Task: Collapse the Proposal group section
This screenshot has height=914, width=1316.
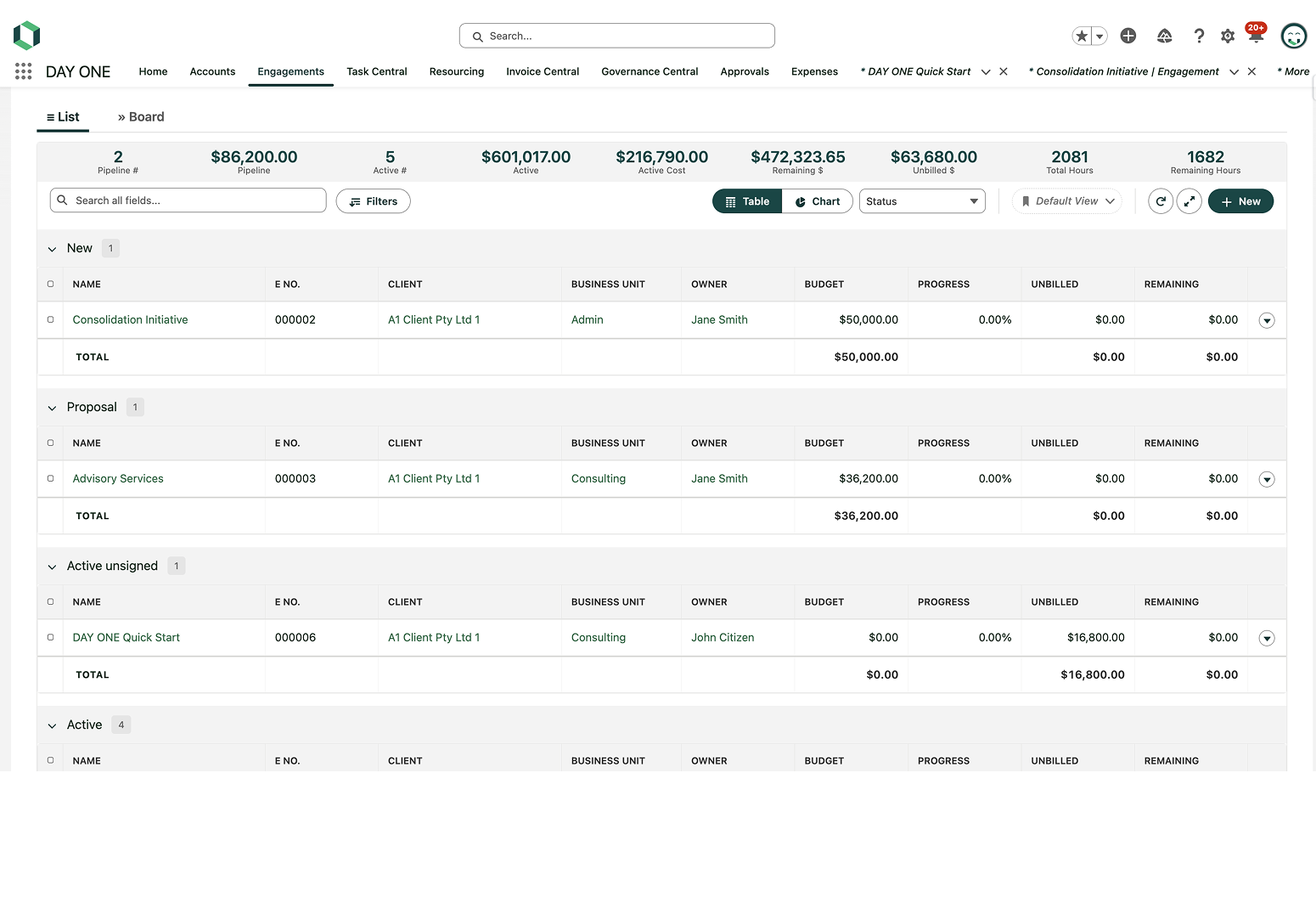Action: 52,408
